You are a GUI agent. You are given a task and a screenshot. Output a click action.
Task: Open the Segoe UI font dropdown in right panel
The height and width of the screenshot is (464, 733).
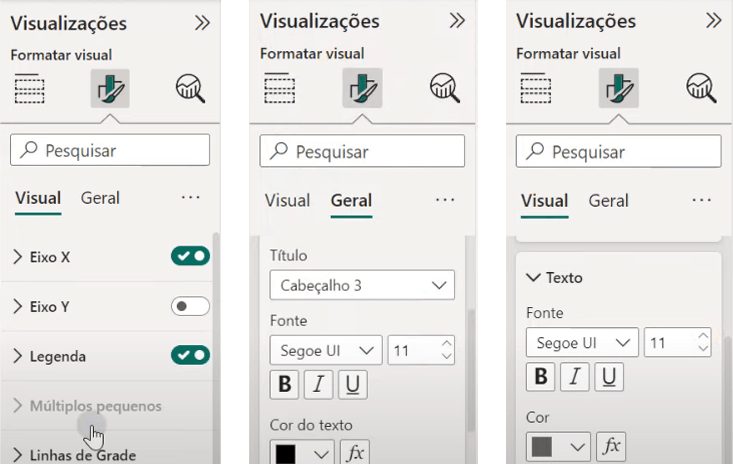(x=582, y=343)
